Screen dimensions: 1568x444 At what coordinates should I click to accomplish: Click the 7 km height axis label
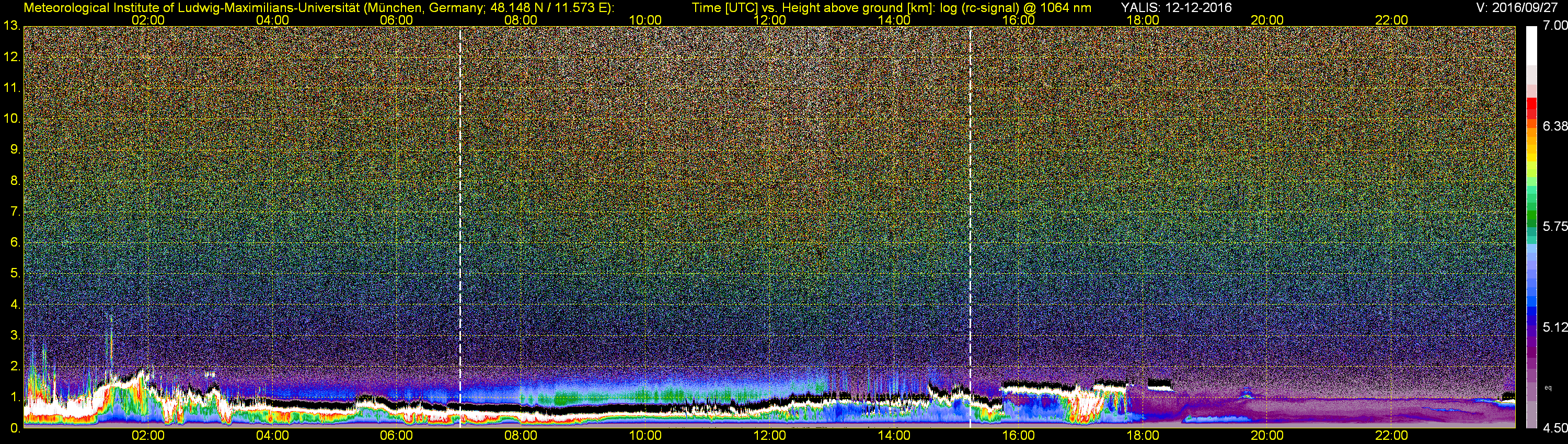point(15,211)
